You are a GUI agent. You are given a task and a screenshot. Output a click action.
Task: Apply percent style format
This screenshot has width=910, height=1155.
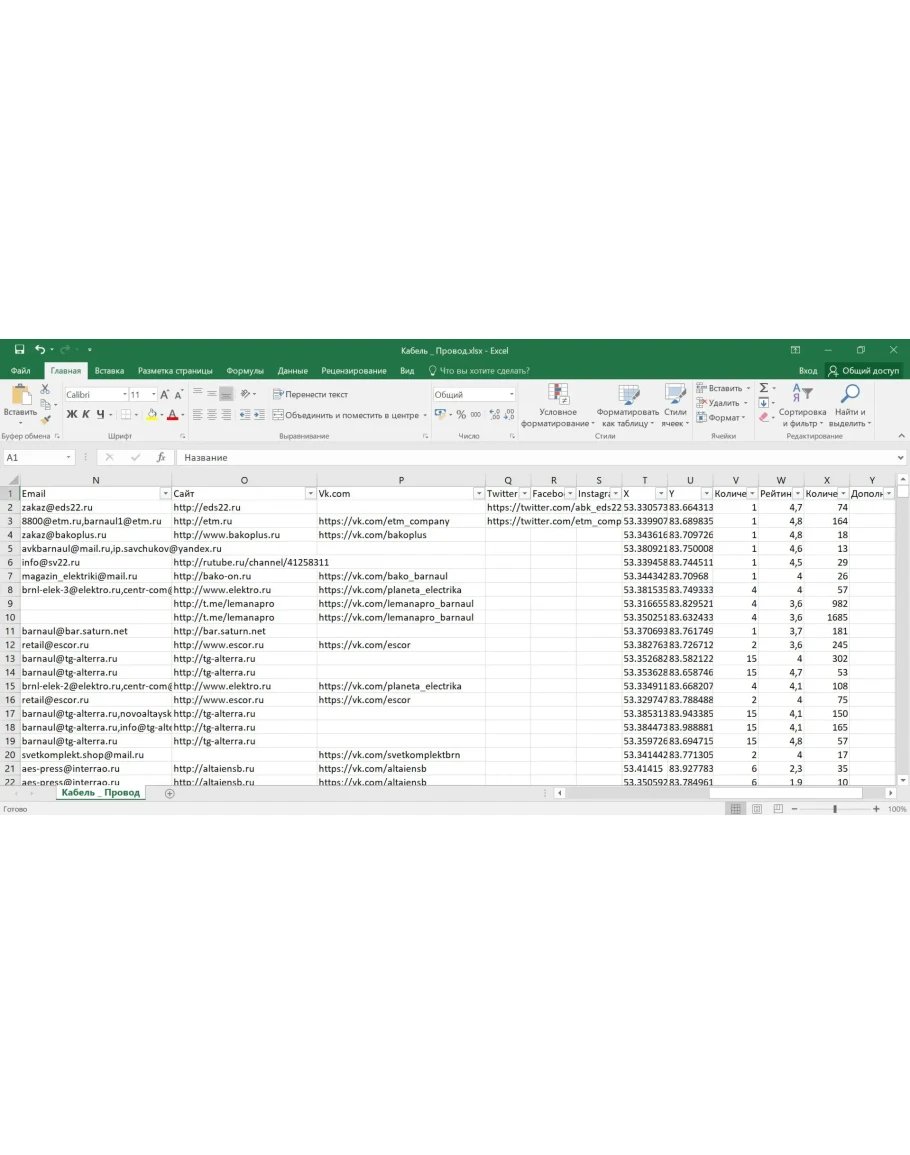[461, 415]
